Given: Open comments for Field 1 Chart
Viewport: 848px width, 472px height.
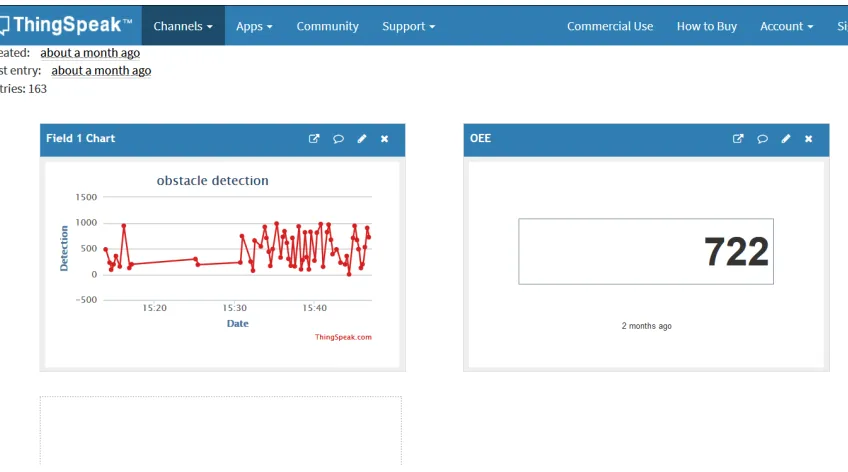Looking at the screenshot, I should pyautogui.click(x=338, y=139).
